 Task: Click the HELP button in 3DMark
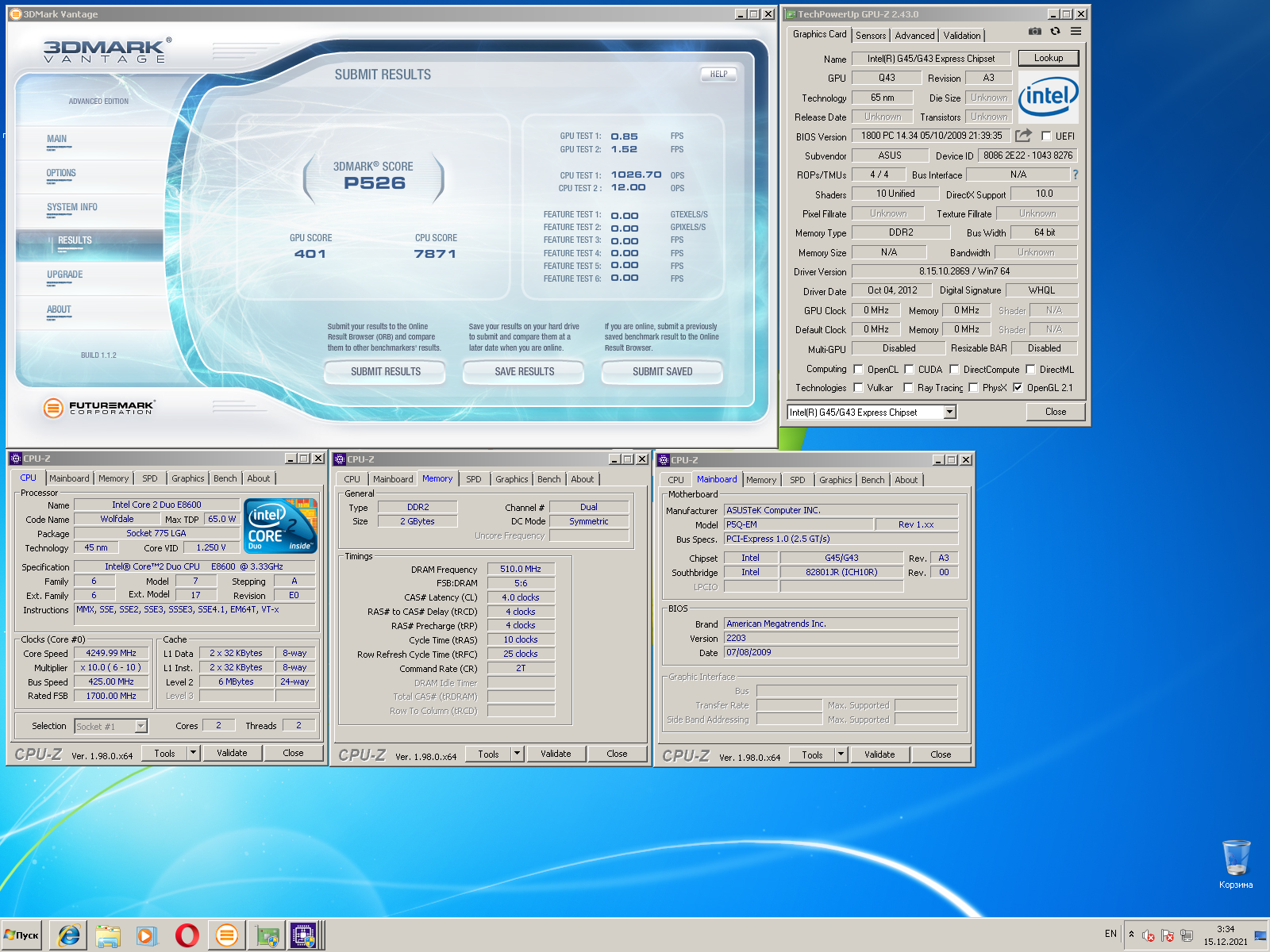tap(718, 74)
